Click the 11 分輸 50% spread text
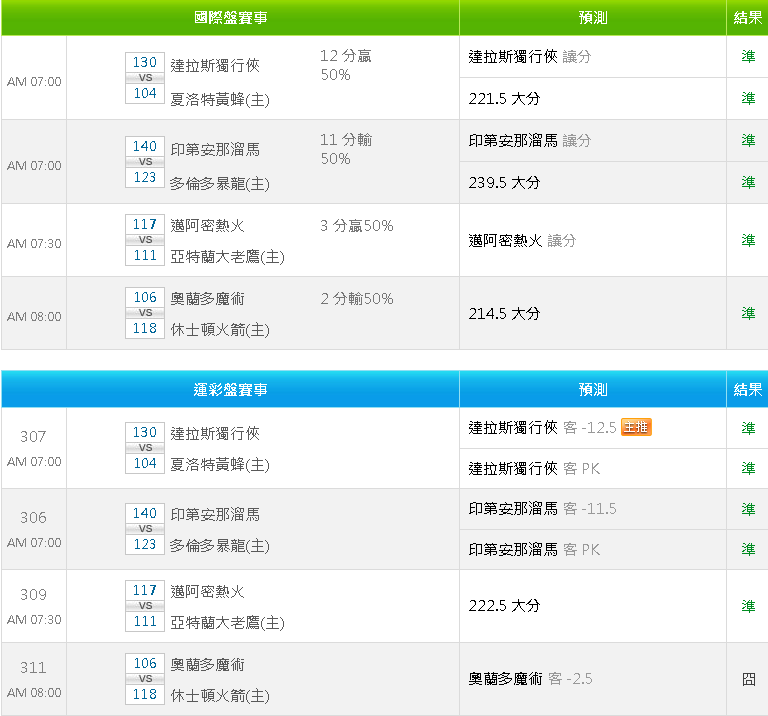Screen dimensions: 768x716 coord(346,149)
